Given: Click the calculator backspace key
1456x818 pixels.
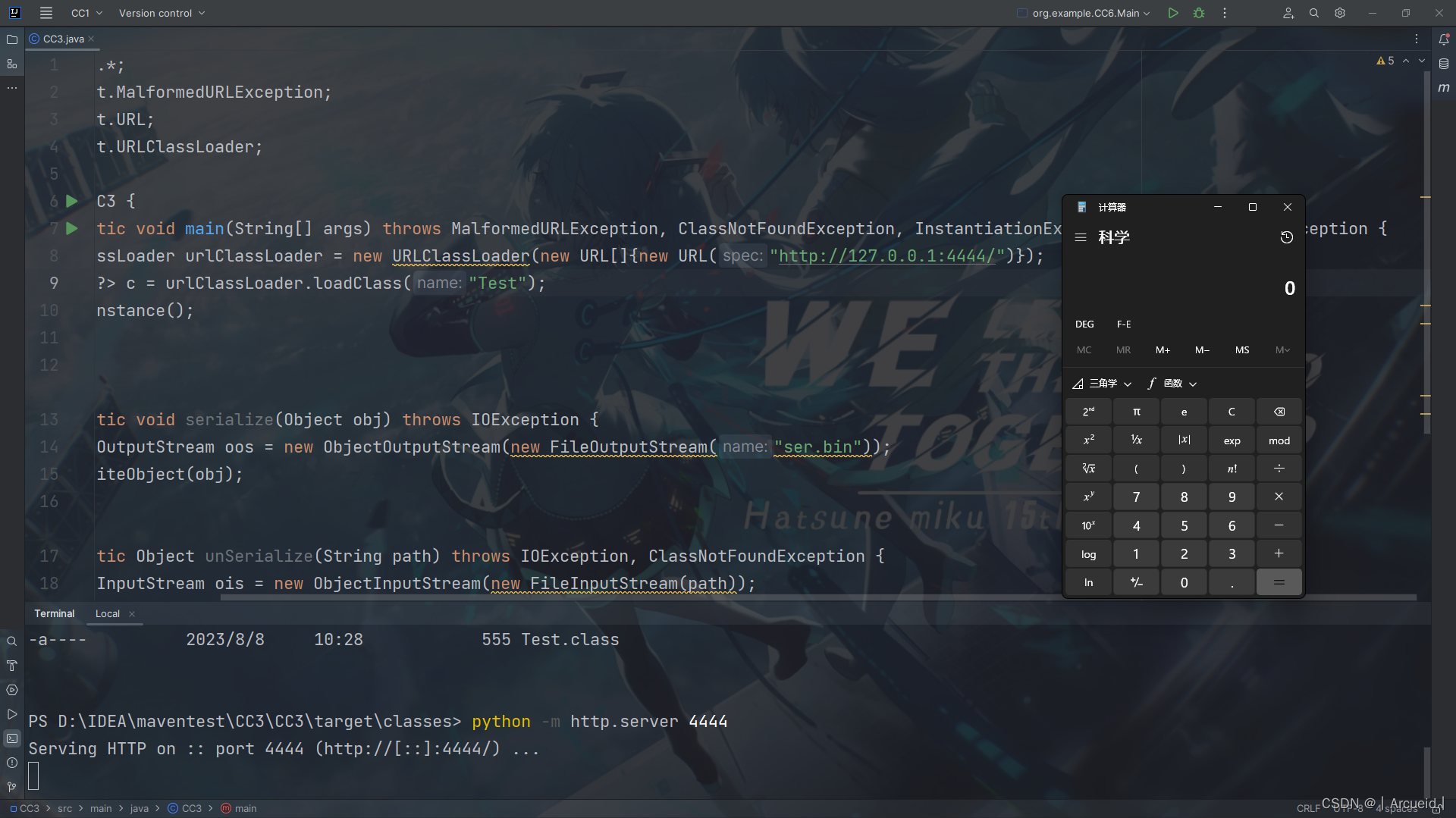Looking at the screenshot, I should 1279,412.
